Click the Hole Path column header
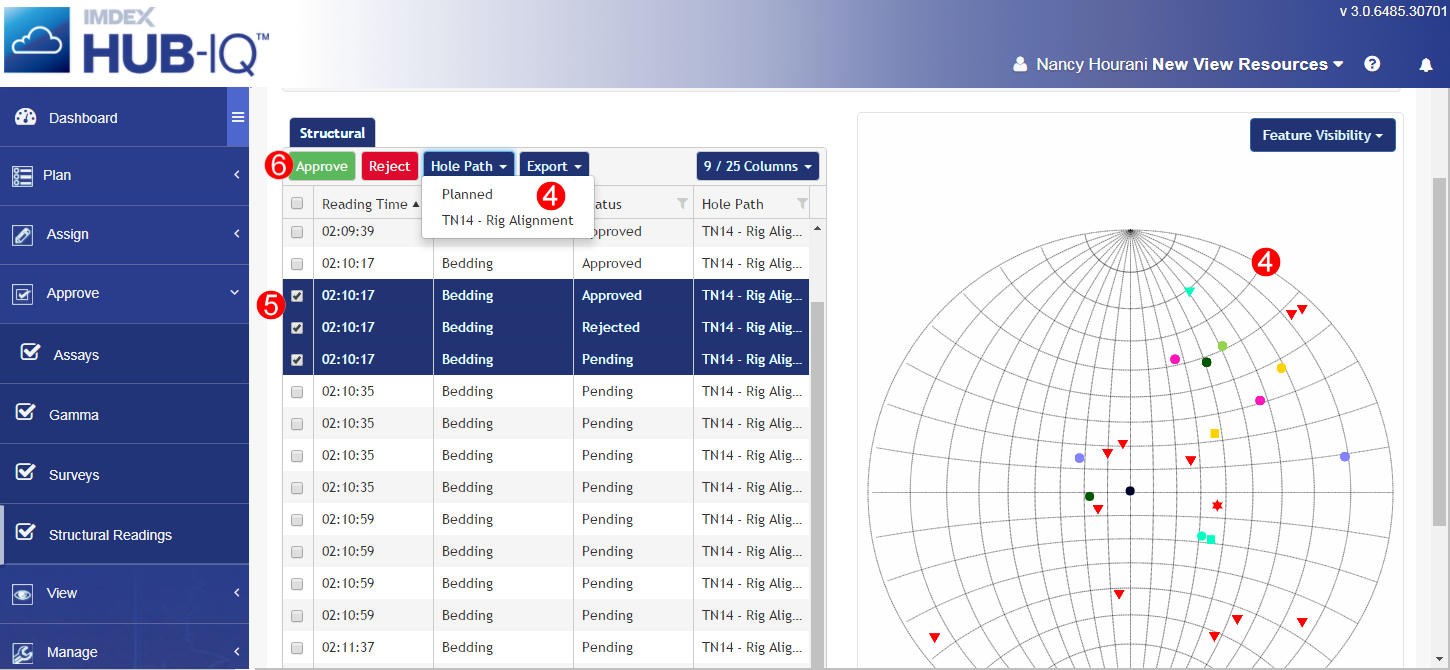 coord(733,204)
